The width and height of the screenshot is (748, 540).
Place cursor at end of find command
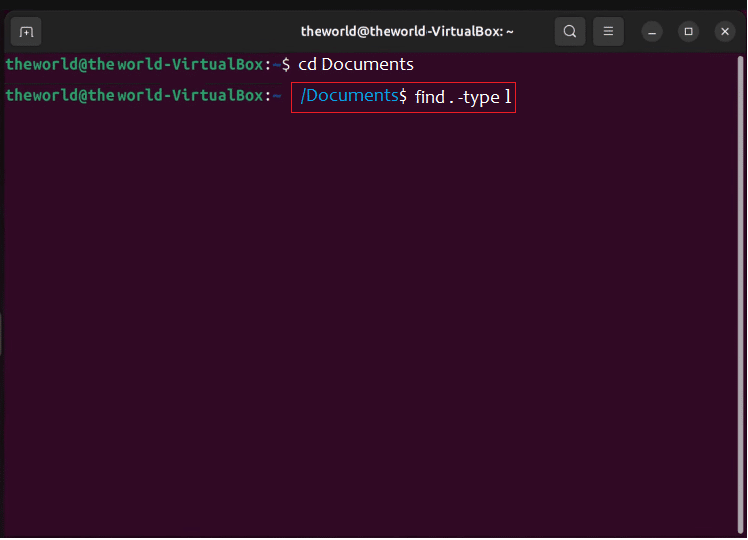512,97
